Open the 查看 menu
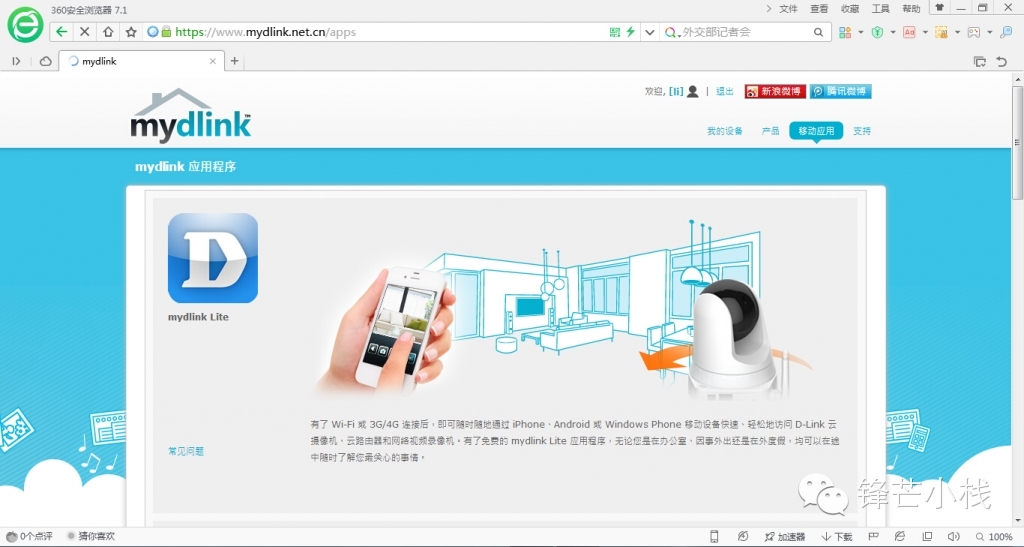Image resolution: width=1024 pixels, height=547 pixels. [819, 8]
